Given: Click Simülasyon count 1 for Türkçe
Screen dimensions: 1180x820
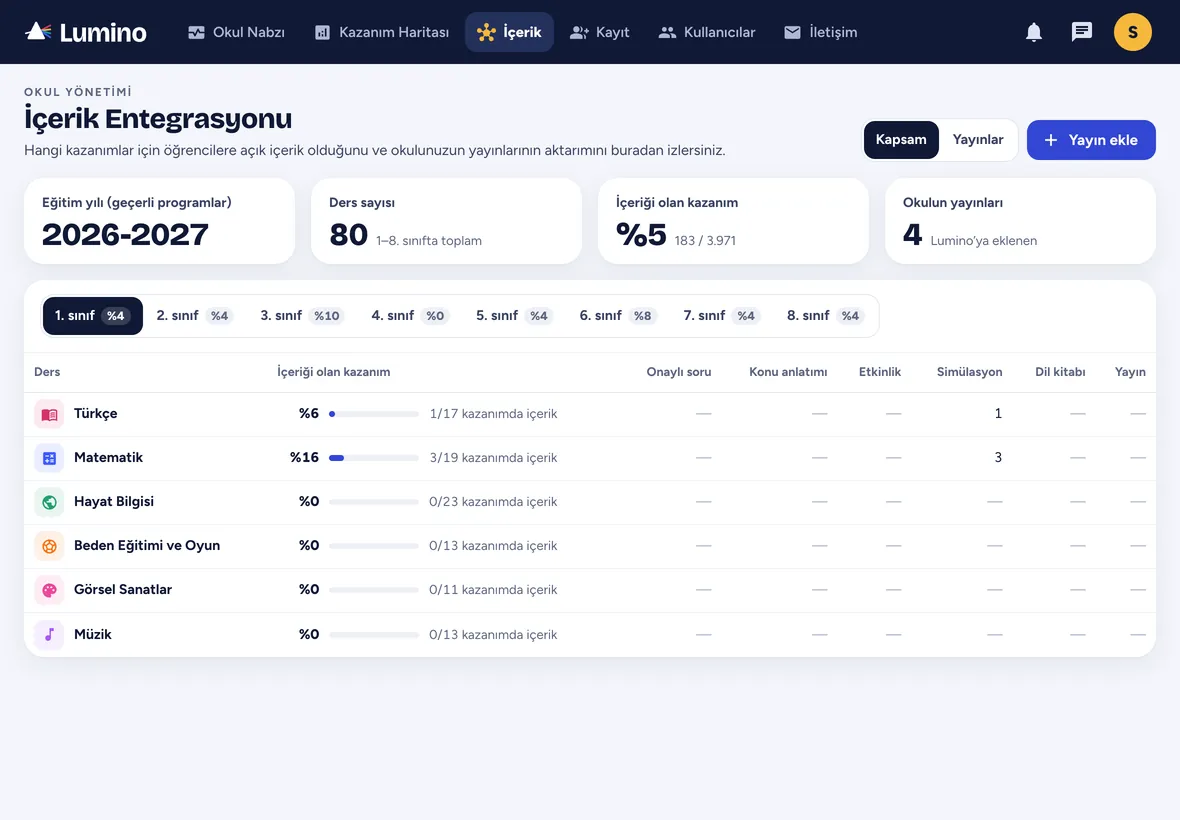Looking at the screenshot, I should coord(998,414).
